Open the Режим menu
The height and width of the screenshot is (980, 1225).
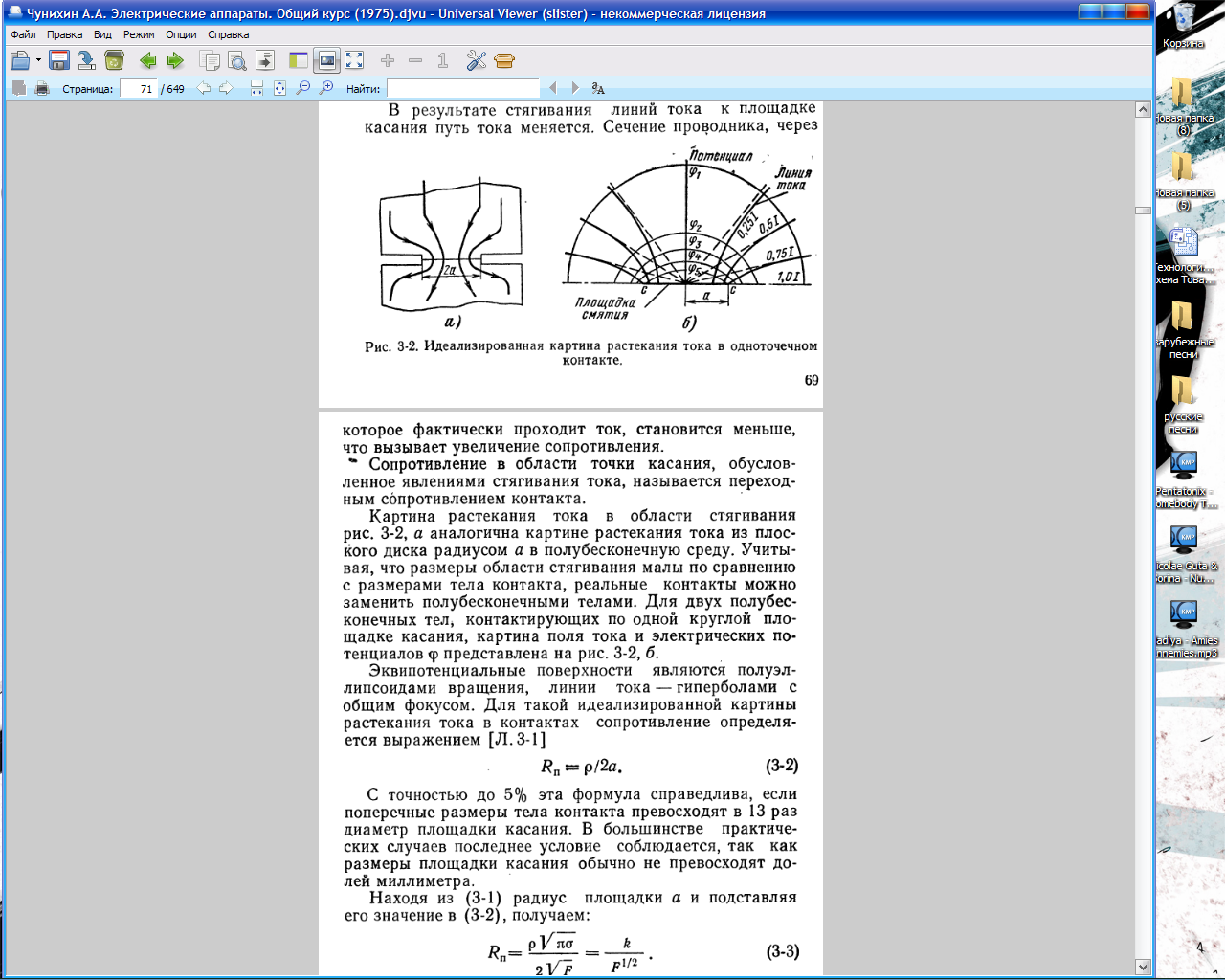[139, 34]
